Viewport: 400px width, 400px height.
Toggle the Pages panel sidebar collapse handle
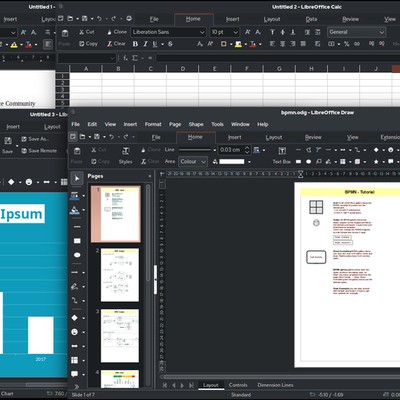coord(155,279)
